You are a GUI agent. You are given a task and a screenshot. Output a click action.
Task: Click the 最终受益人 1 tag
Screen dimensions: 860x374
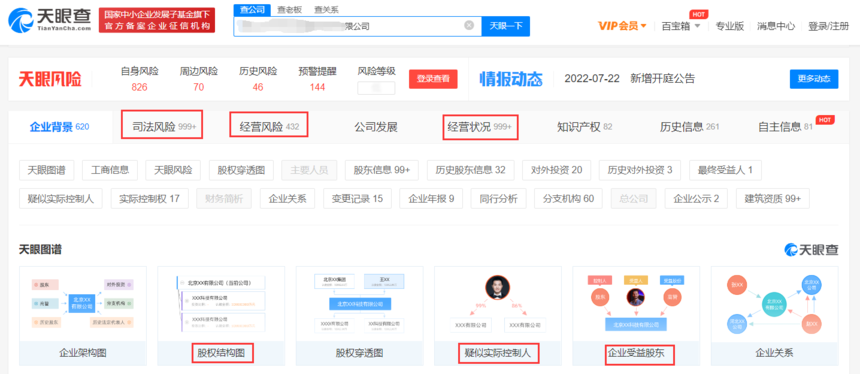(x=726, y=170)
